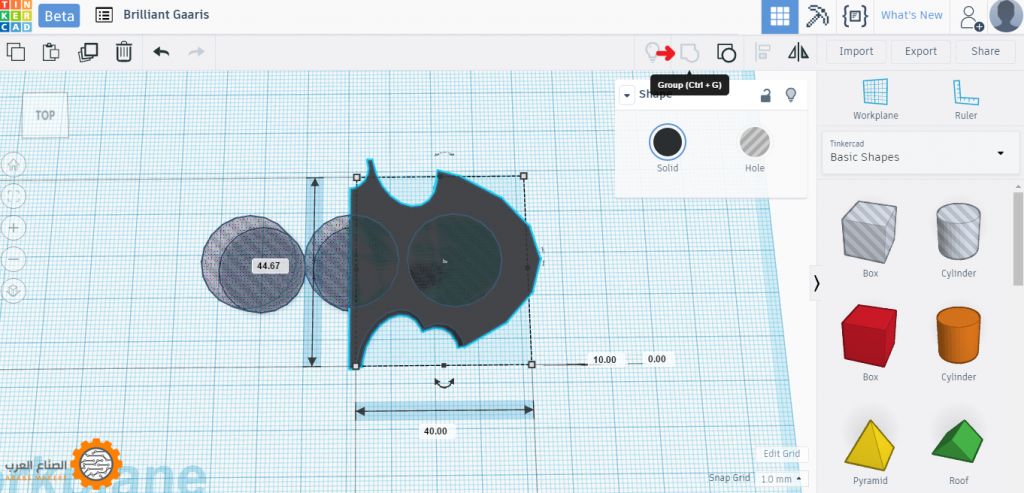
Task: Click the Ruler tool
Action: point(966,99)
